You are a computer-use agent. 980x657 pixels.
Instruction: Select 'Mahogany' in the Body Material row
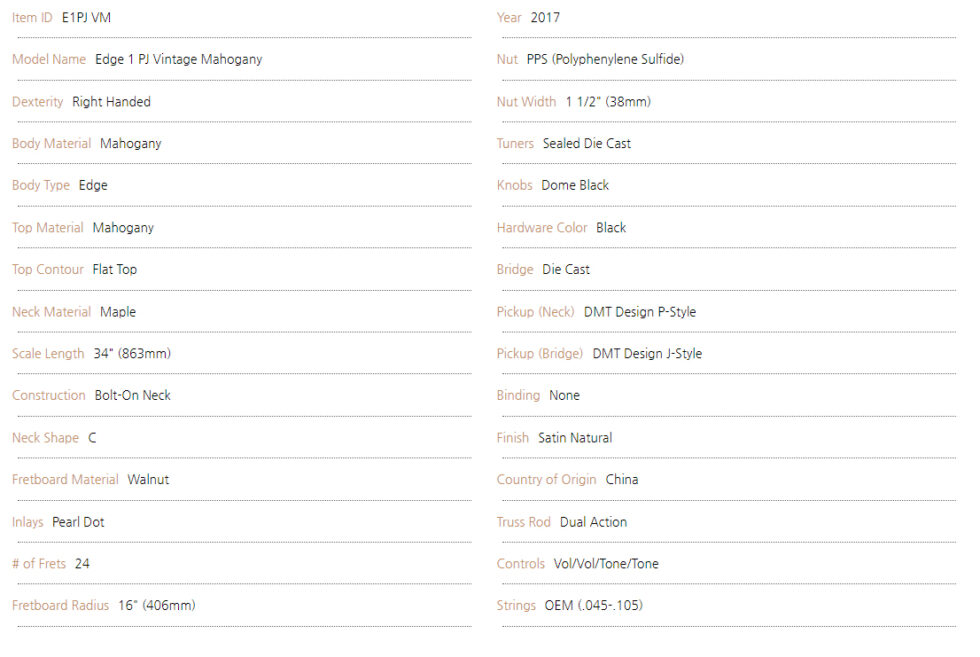(131, 144)
